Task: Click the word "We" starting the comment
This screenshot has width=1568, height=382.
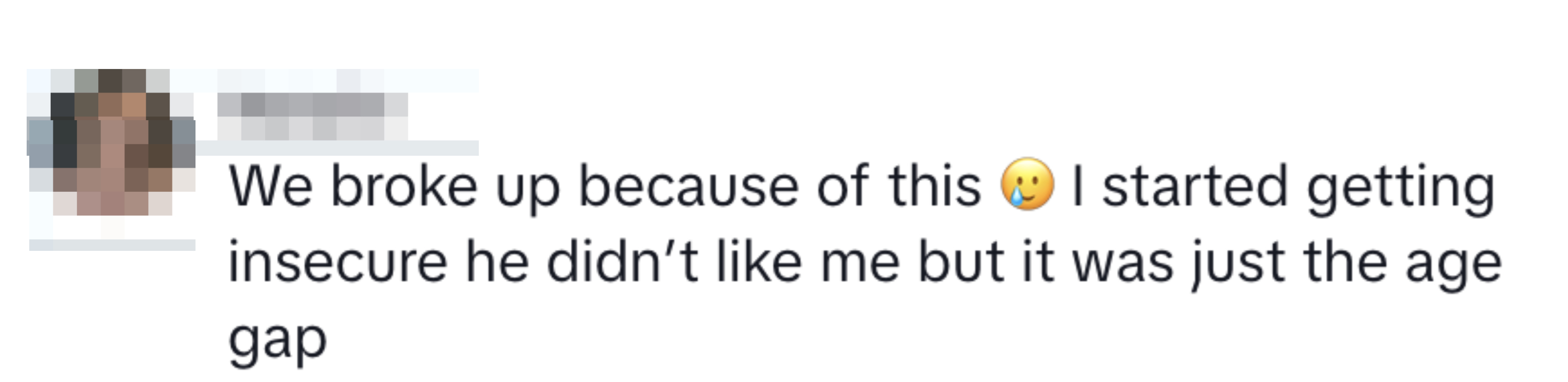Action: pos(270,186)
